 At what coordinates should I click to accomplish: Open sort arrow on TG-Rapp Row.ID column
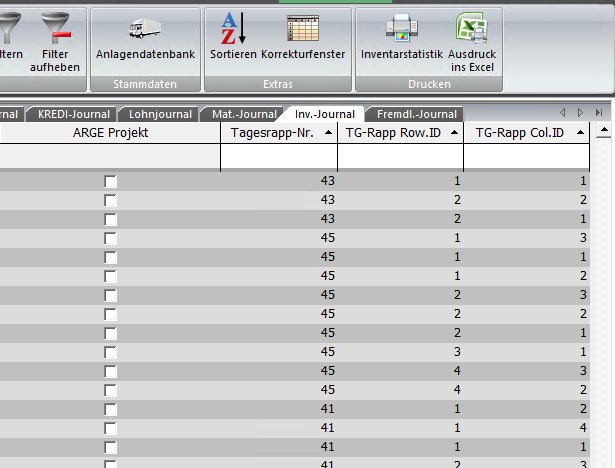[455, 133]
